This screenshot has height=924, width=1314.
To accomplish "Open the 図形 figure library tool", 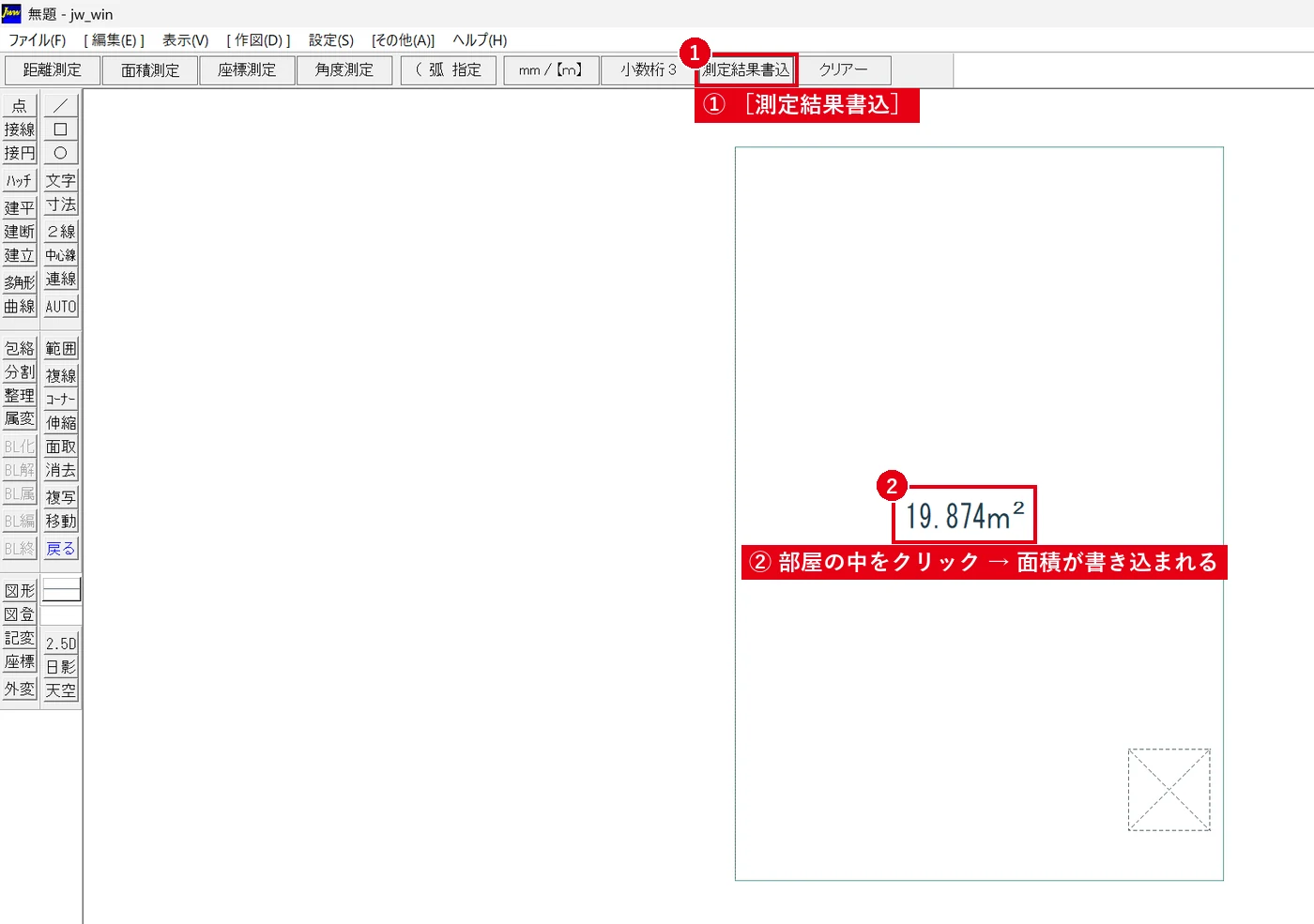I will [20, 590].
